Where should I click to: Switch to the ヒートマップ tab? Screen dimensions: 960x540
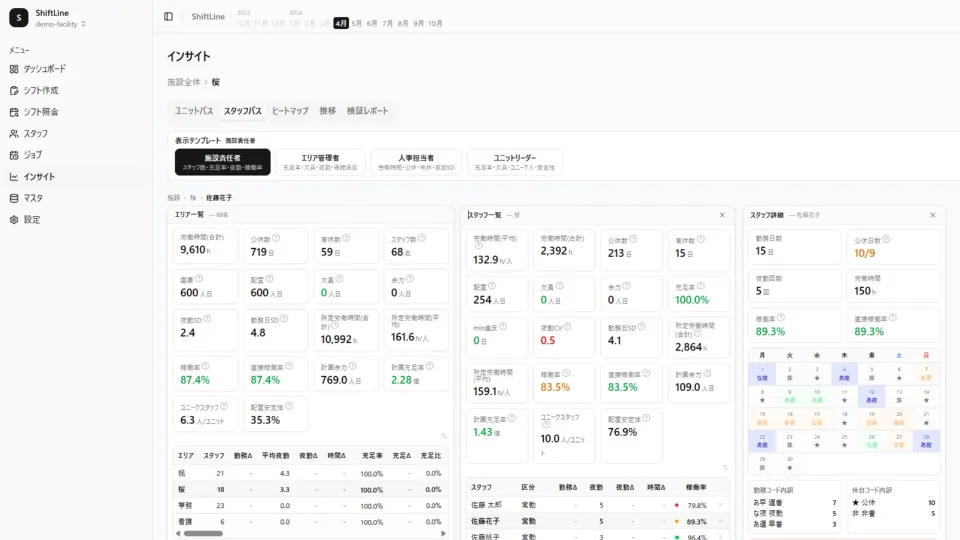point(290,111)
